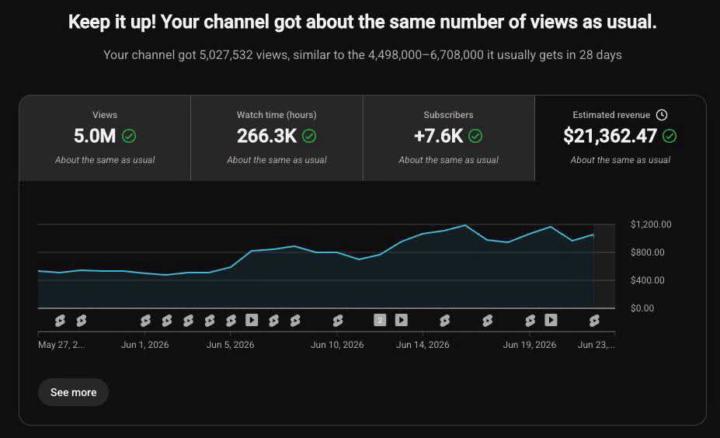
Task: Open the Shorts marker above Jun 10, 2026
Action: click(x=338, y=320)
